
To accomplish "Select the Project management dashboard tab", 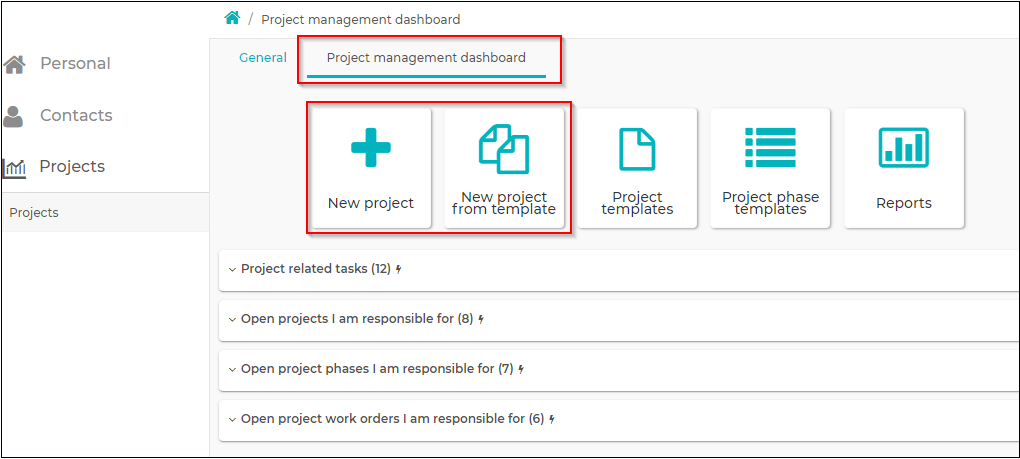I will coord(426,58).
